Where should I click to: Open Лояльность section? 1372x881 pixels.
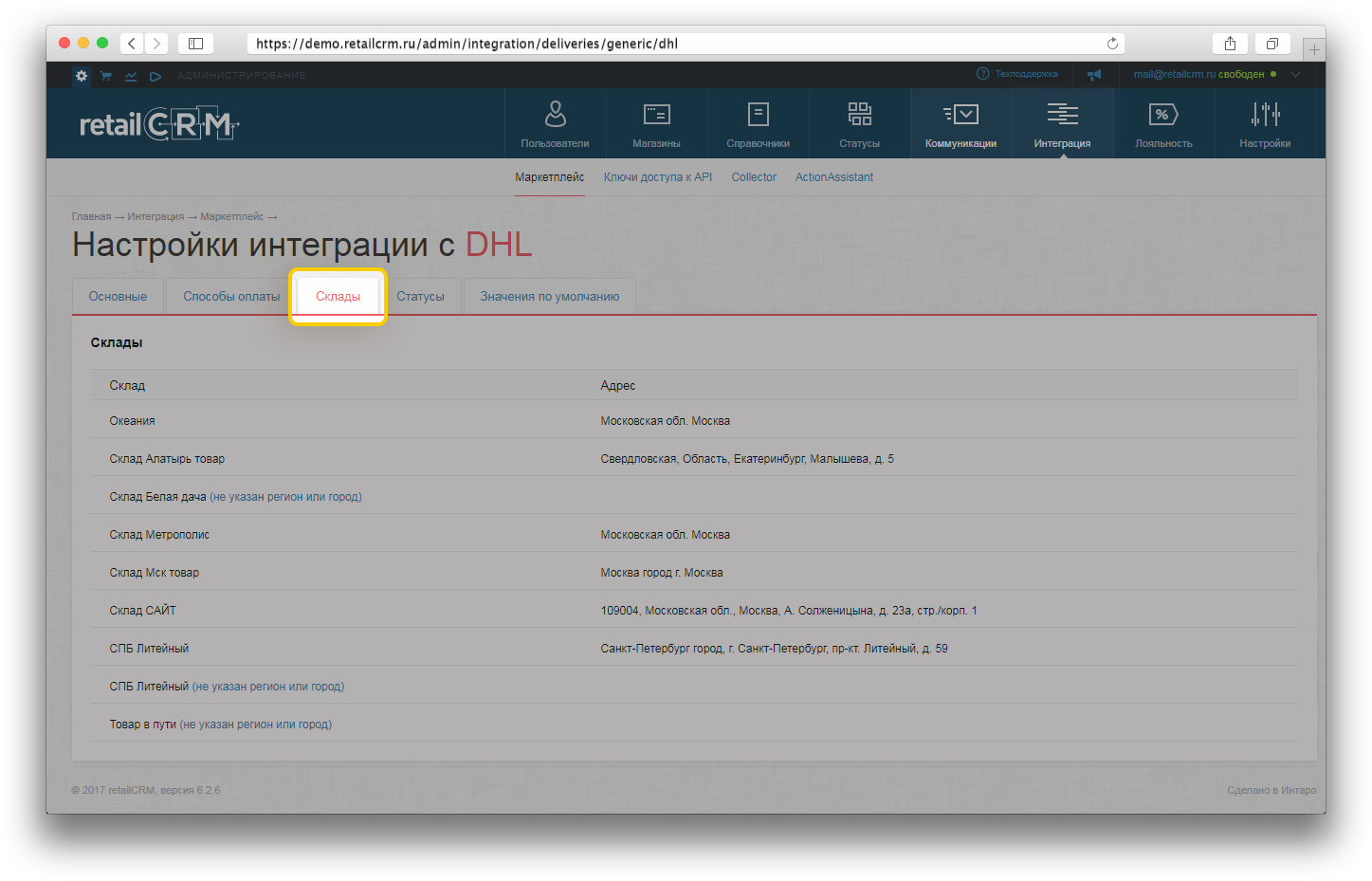[1163, 124]
